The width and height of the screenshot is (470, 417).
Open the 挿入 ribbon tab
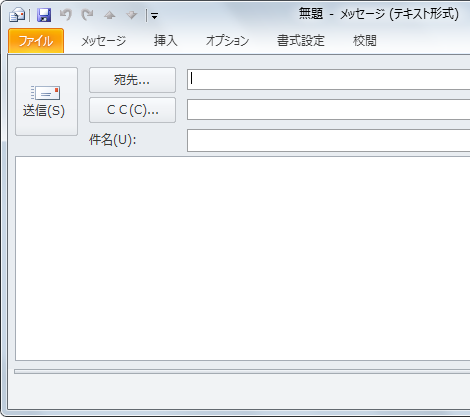point(166,41)
